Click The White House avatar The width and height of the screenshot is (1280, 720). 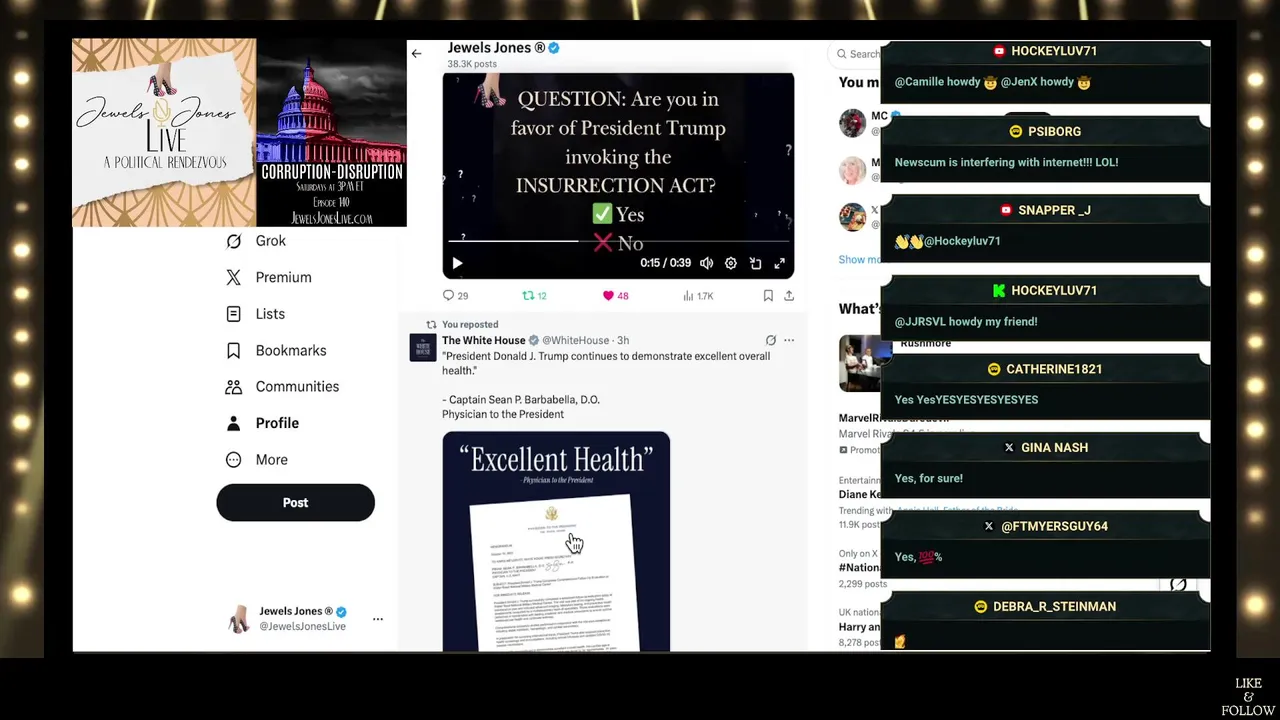[422, 347]
